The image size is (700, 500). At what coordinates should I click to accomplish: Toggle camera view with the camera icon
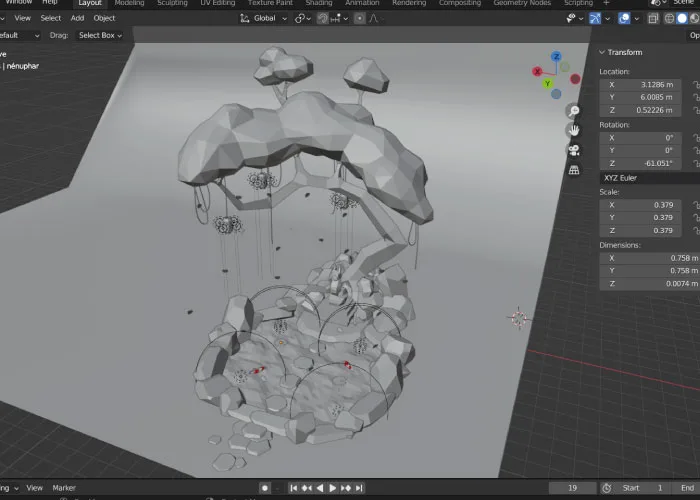[574, 150]
